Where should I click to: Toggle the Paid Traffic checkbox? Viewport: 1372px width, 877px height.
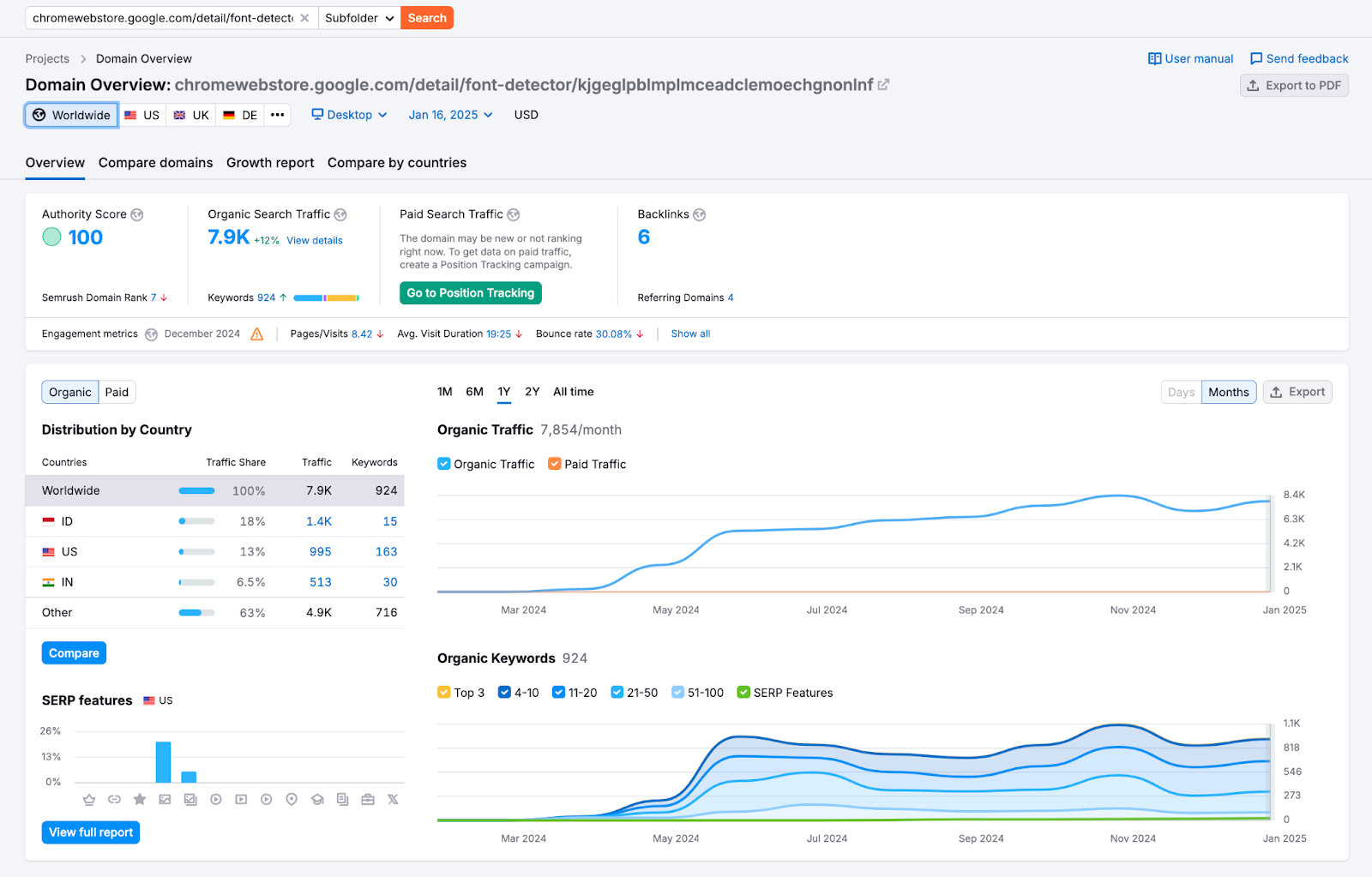[555, 464]
